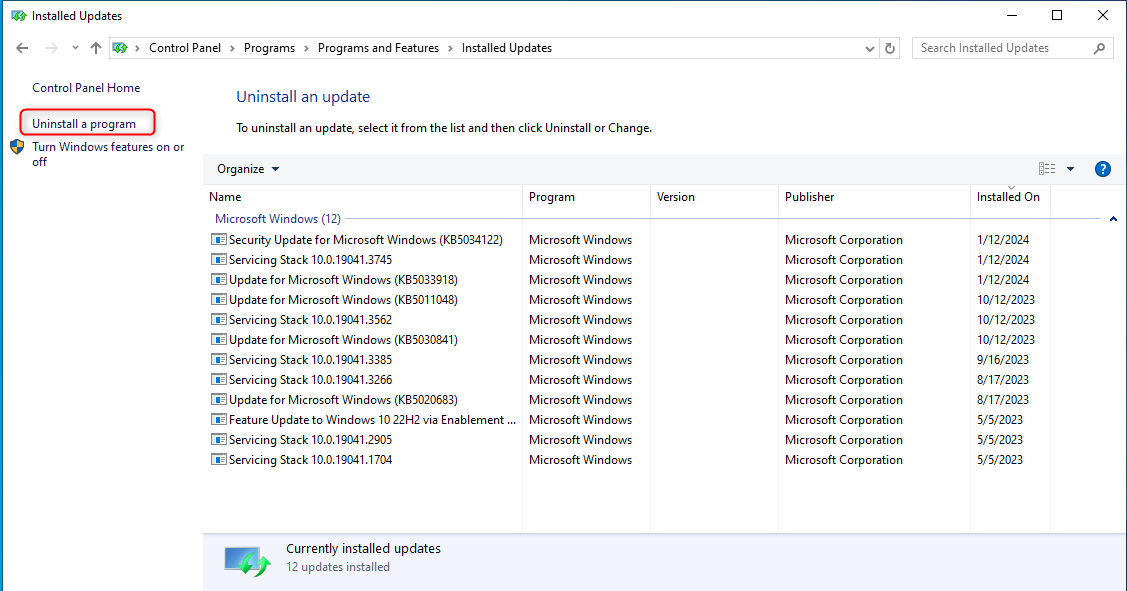Click icon of Servicing Stack 10.0.19041.1704

tap(218, 459)
